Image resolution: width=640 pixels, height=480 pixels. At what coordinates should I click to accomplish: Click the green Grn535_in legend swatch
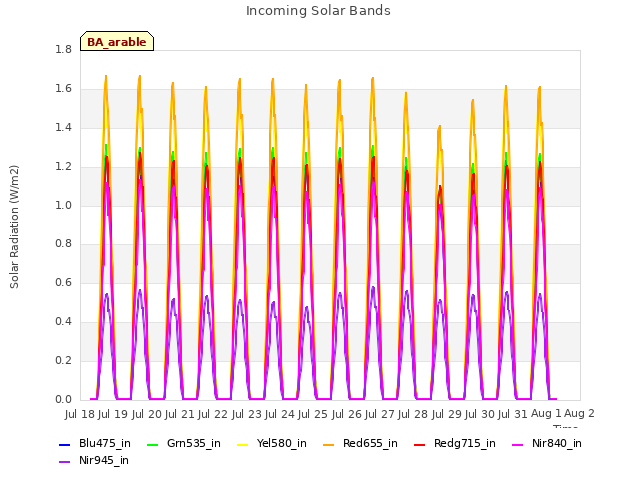(152, 444)
